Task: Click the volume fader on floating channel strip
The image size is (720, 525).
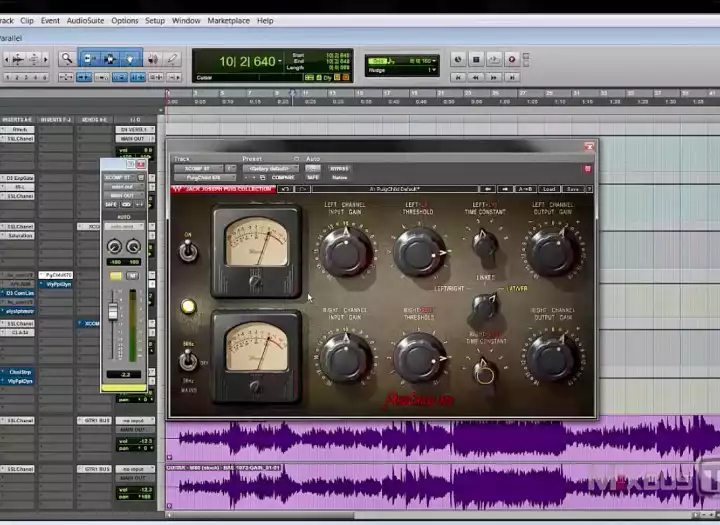Action: (112, 311)
